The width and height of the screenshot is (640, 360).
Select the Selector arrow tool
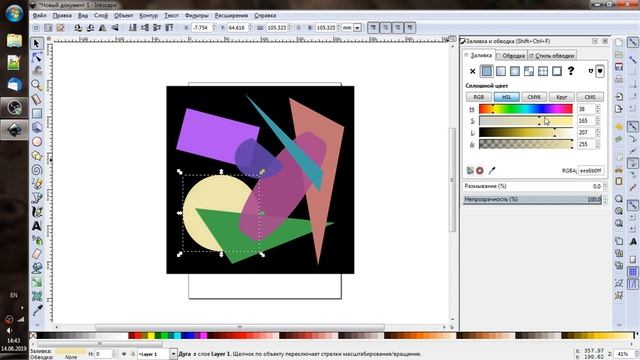[x=37, y=43]
